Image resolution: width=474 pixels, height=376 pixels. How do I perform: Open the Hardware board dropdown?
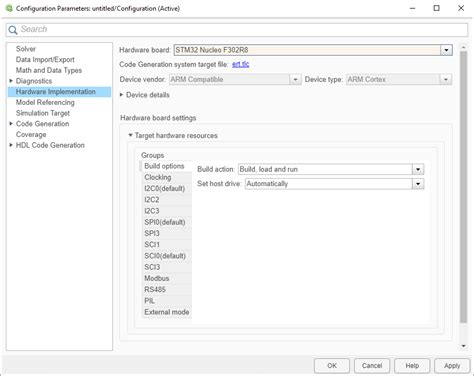[x=446, y=50]
